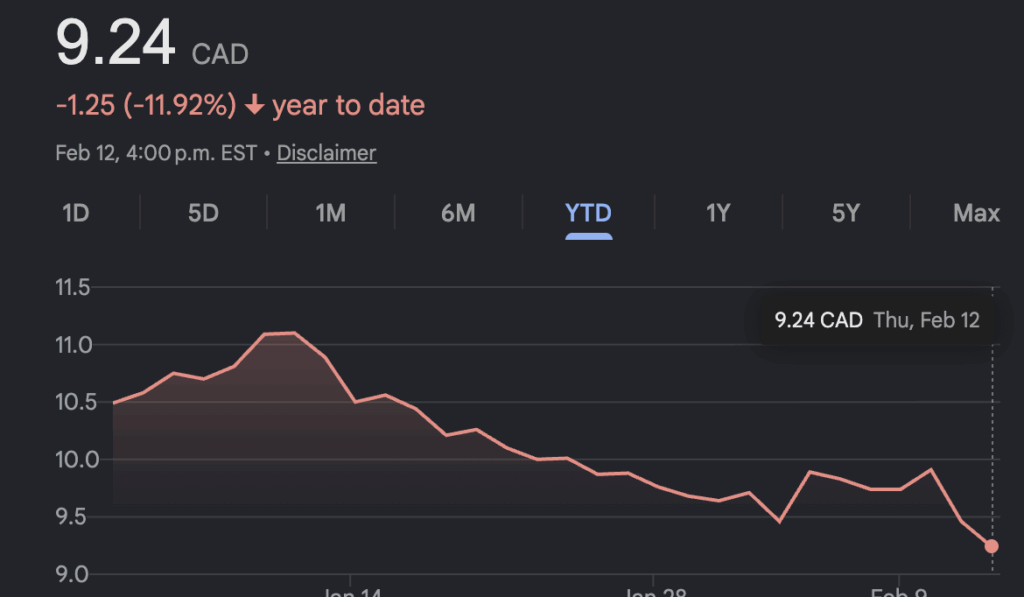This screenshot has height=597, width=1024.
Task: Switch to the 1D time range tab
Action: [x=76, y=213]
